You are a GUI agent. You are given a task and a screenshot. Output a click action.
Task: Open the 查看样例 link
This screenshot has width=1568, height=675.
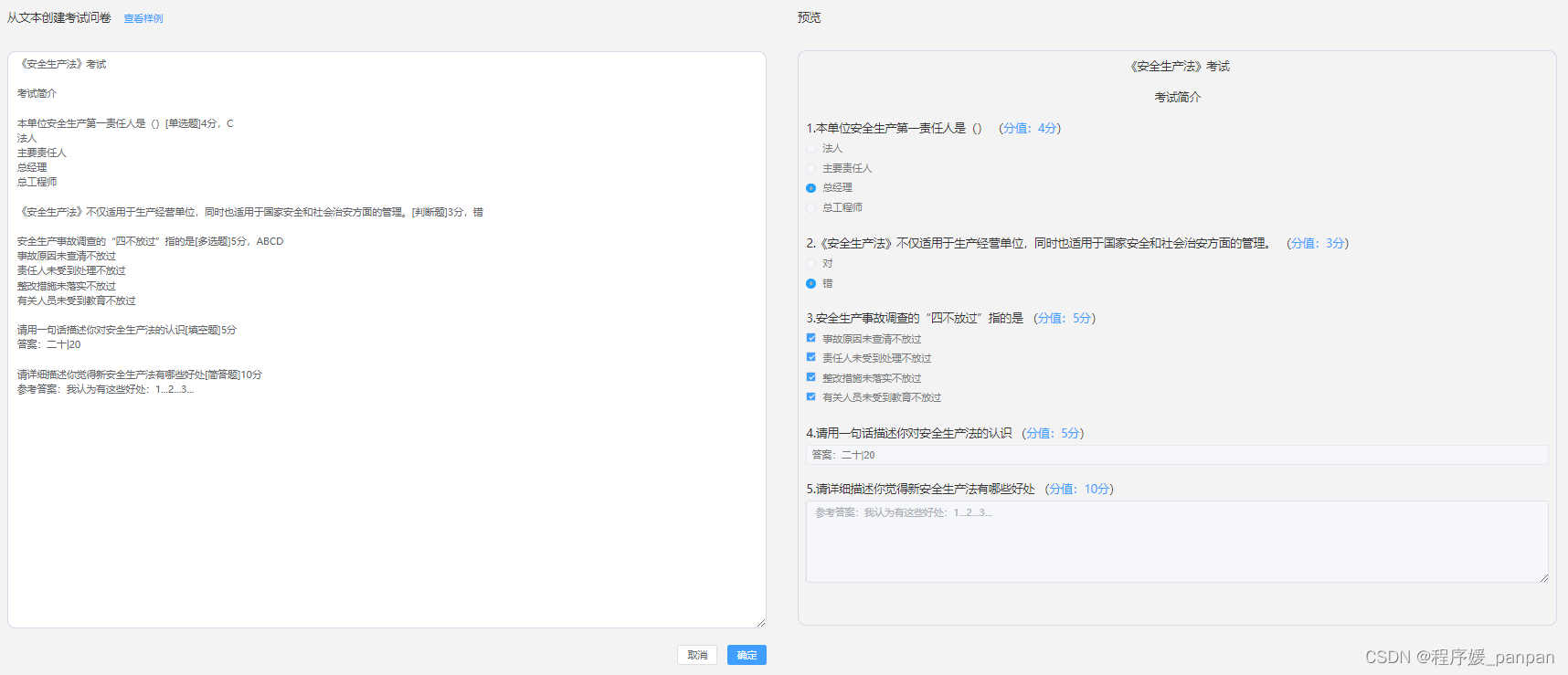pos(143,18)
